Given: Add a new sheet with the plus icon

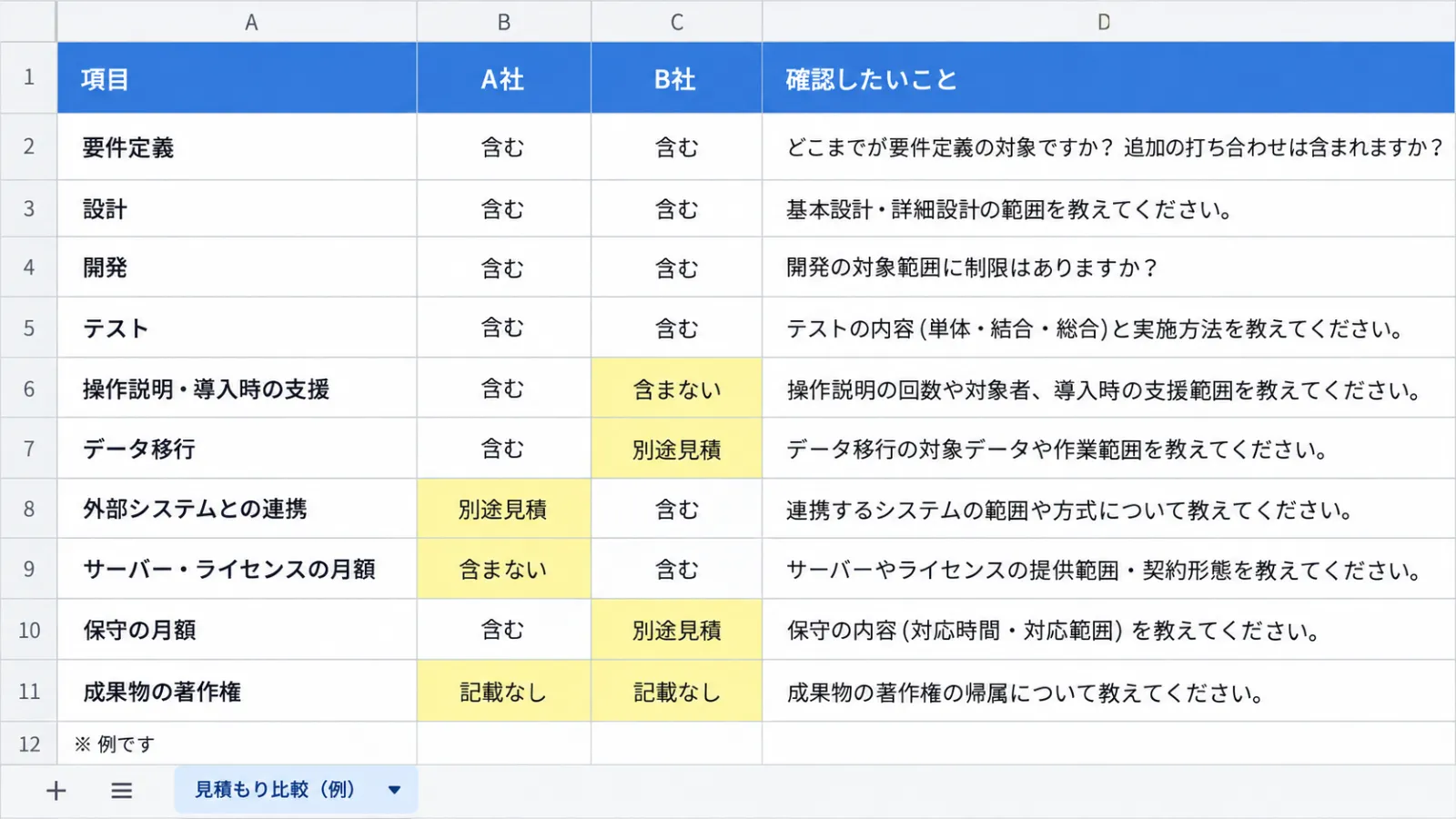Looking at the screenshot, I should tap(56, 791).
